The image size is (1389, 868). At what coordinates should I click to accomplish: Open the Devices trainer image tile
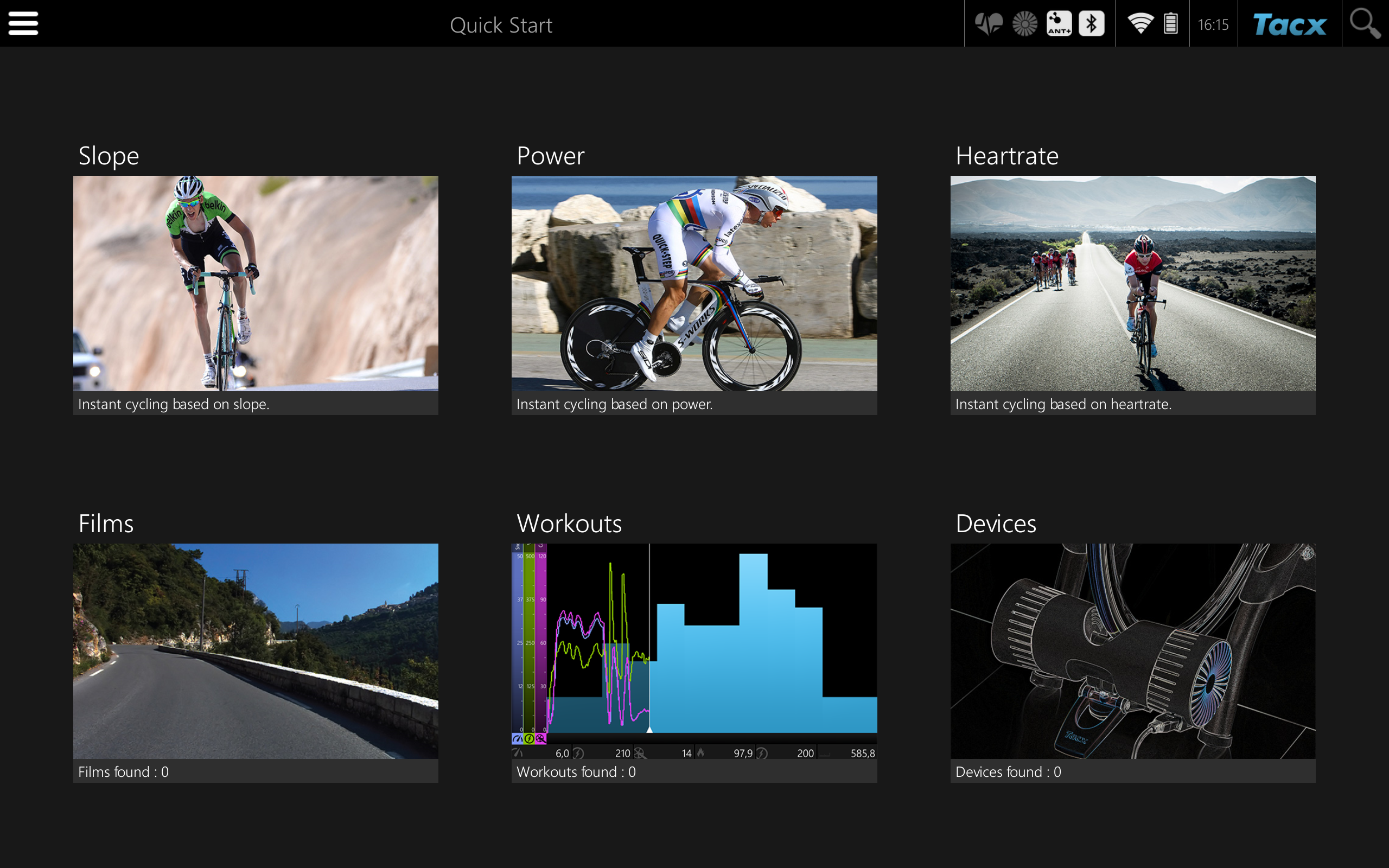1132,650
